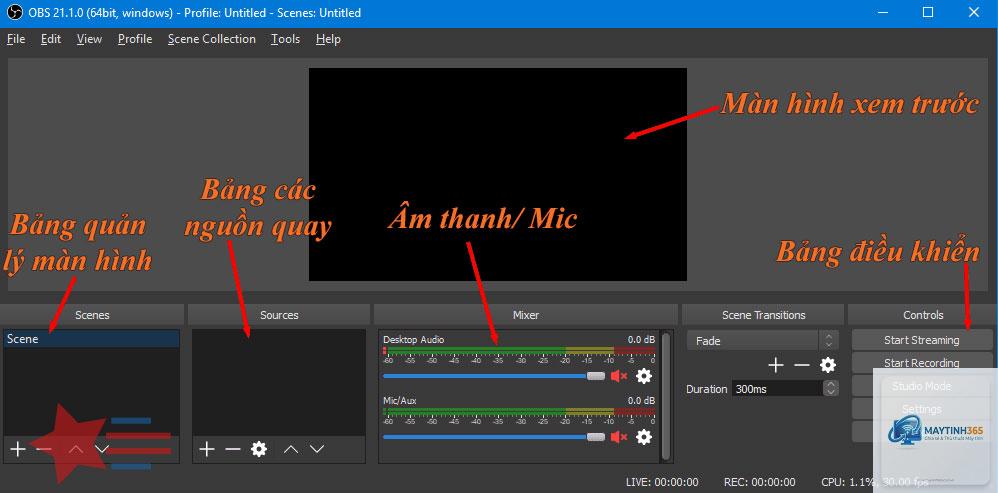The height and width of the screenshot is (493, 998).
Task: Click the Mixer panel header
Action: coord(526,315)
